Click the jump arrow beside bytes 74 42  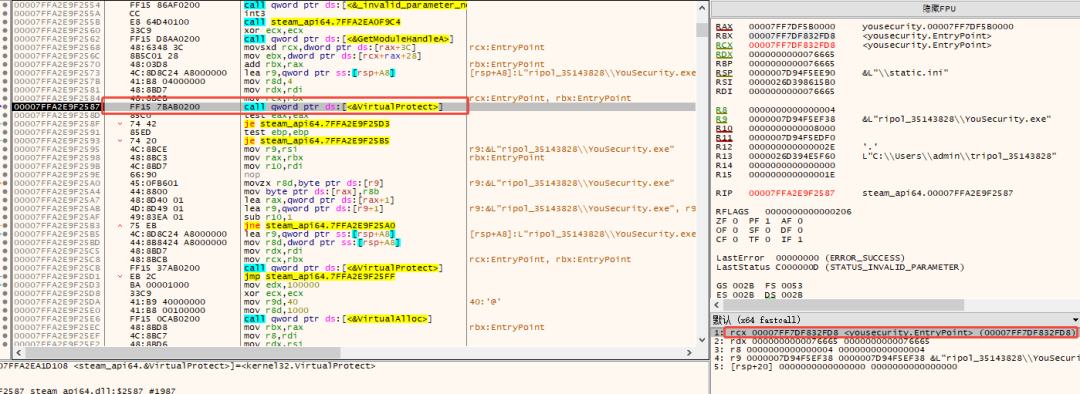coord(121,123)
